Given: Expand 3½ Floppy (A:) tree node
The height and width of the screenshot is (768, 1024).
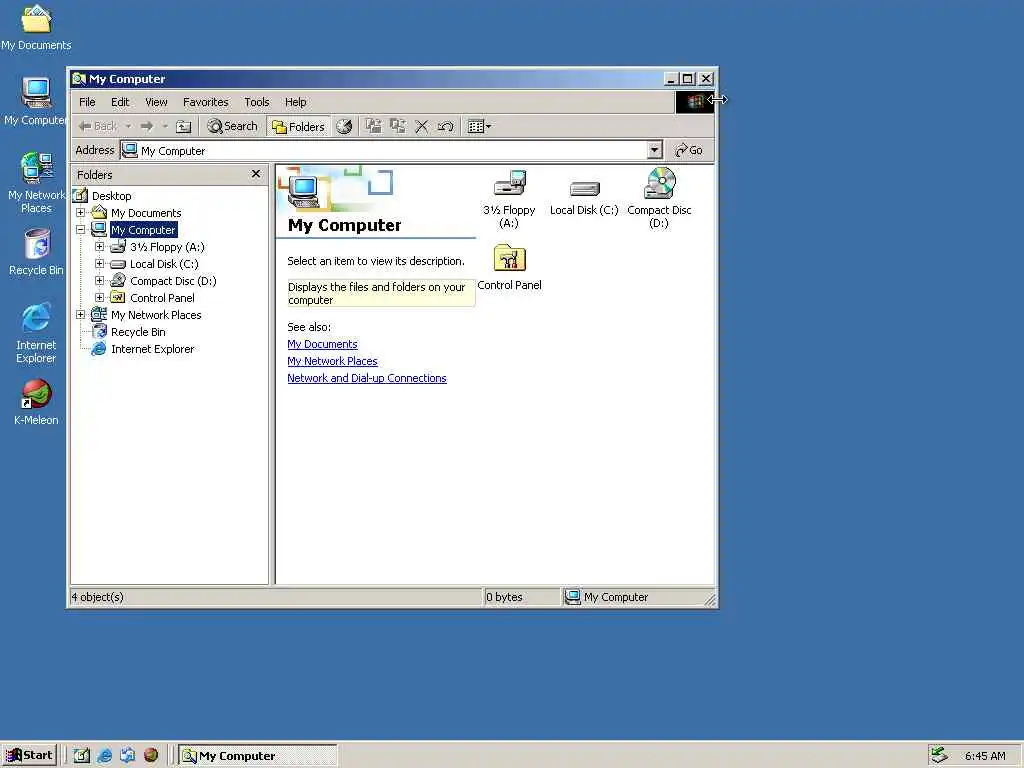Looking at the screenshot, I should click(x=99, y=246).
